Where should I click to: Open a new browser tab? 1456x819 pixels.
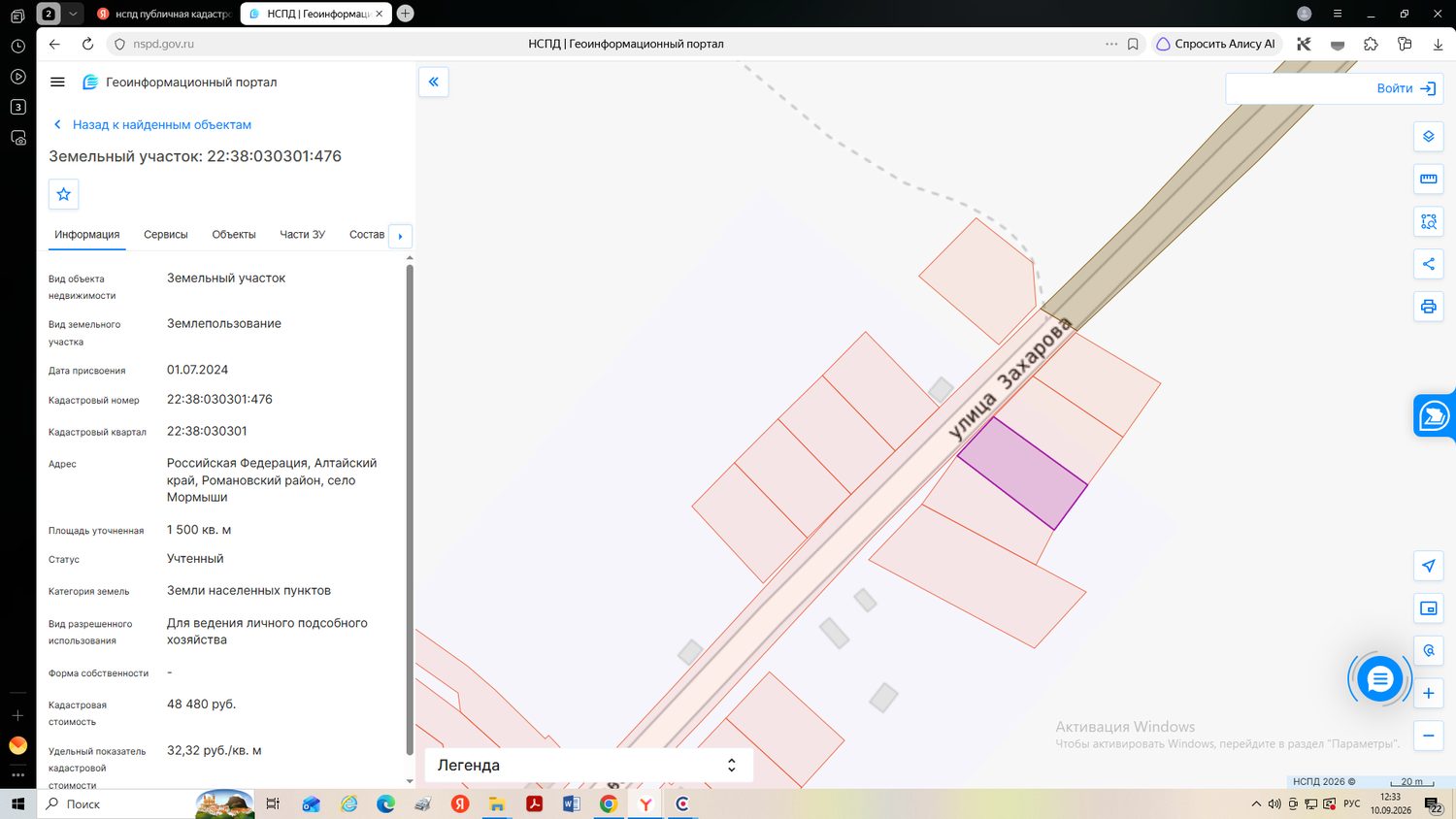click(406, 14)
